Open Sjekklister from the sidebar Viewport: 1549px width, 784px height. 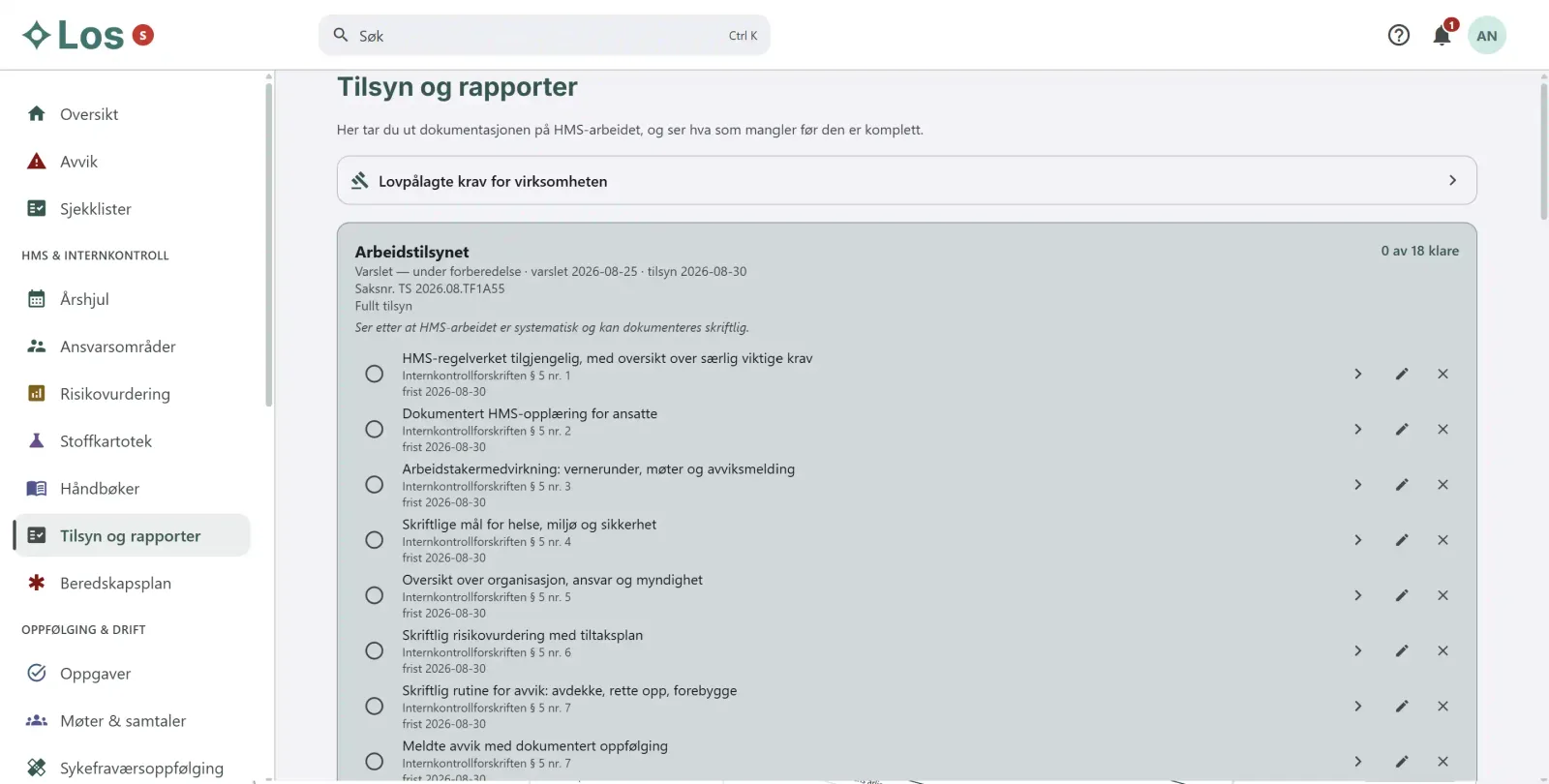pyautogui.click(x=132, y=209)
